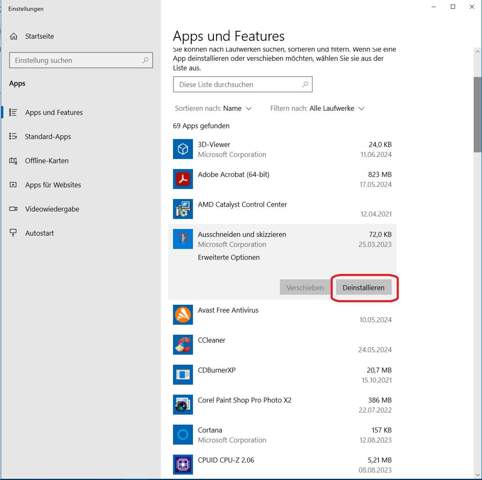Open the Sortieren nach Name dropdown
The height and width of the screenshot is (480, 482).
point(213,108)
